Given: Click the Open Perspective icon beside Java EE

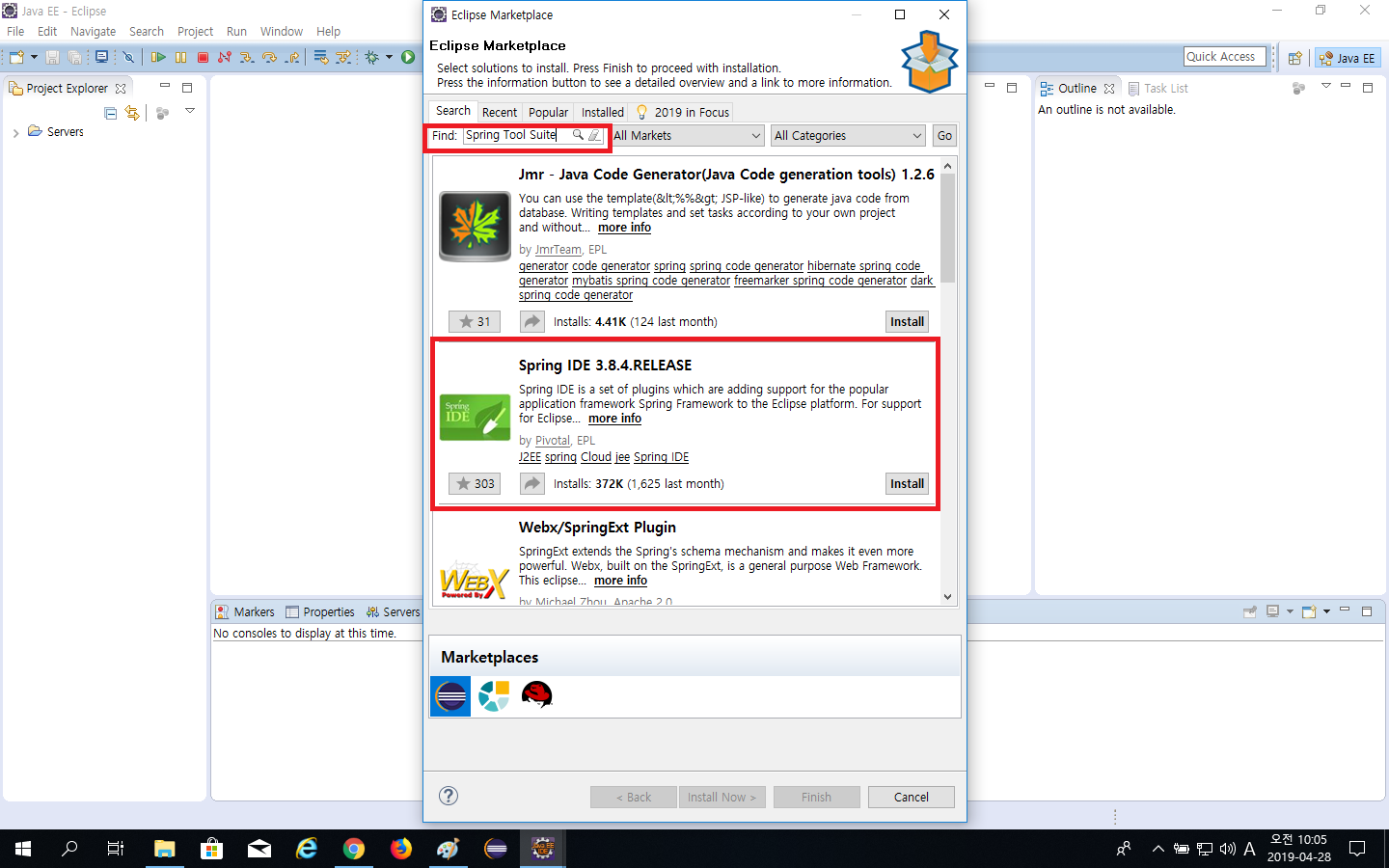Looking at the screenshot, I should click(1294, 58).
